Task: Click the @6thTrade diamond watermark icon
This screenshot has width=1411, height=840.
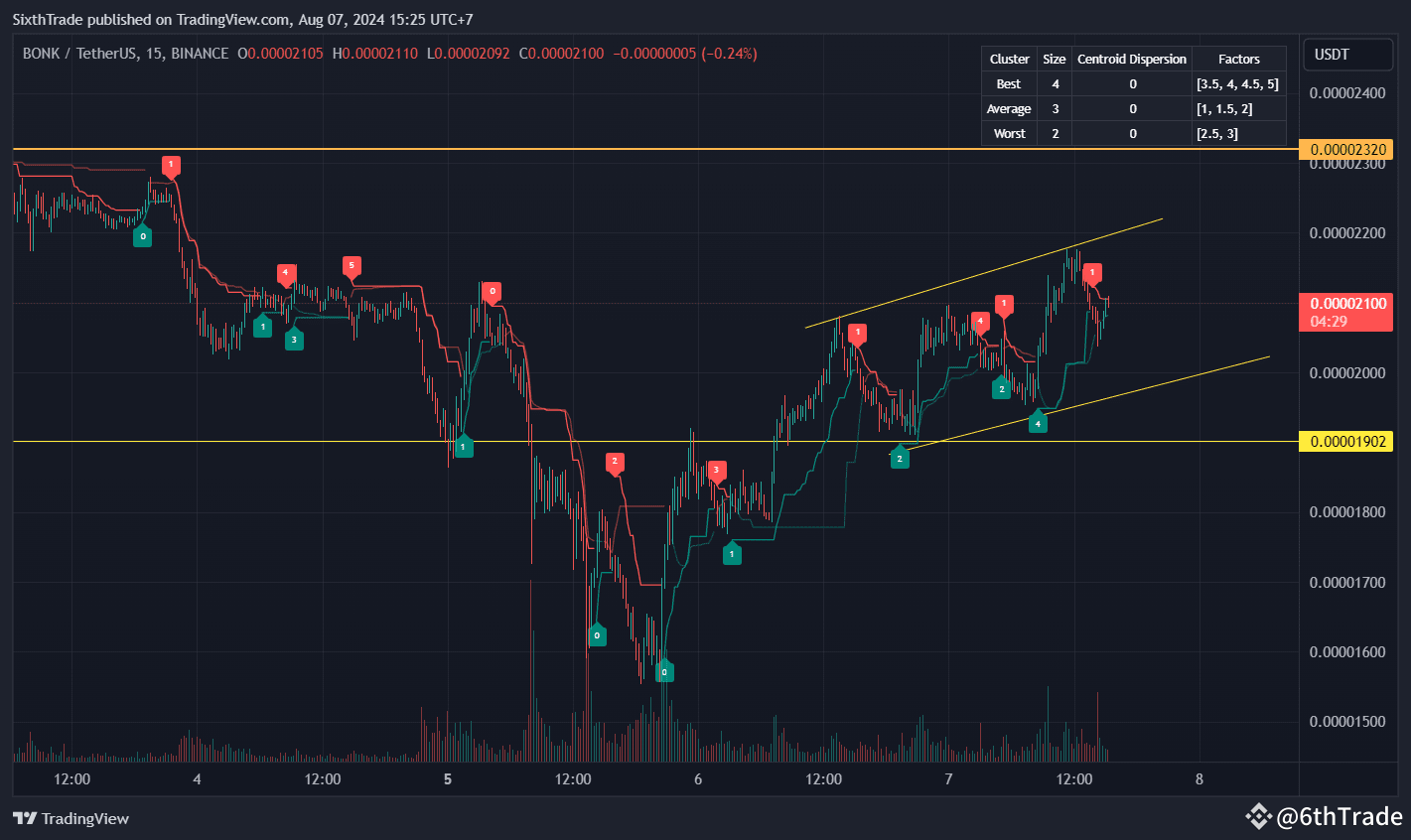Action: 1260,816
